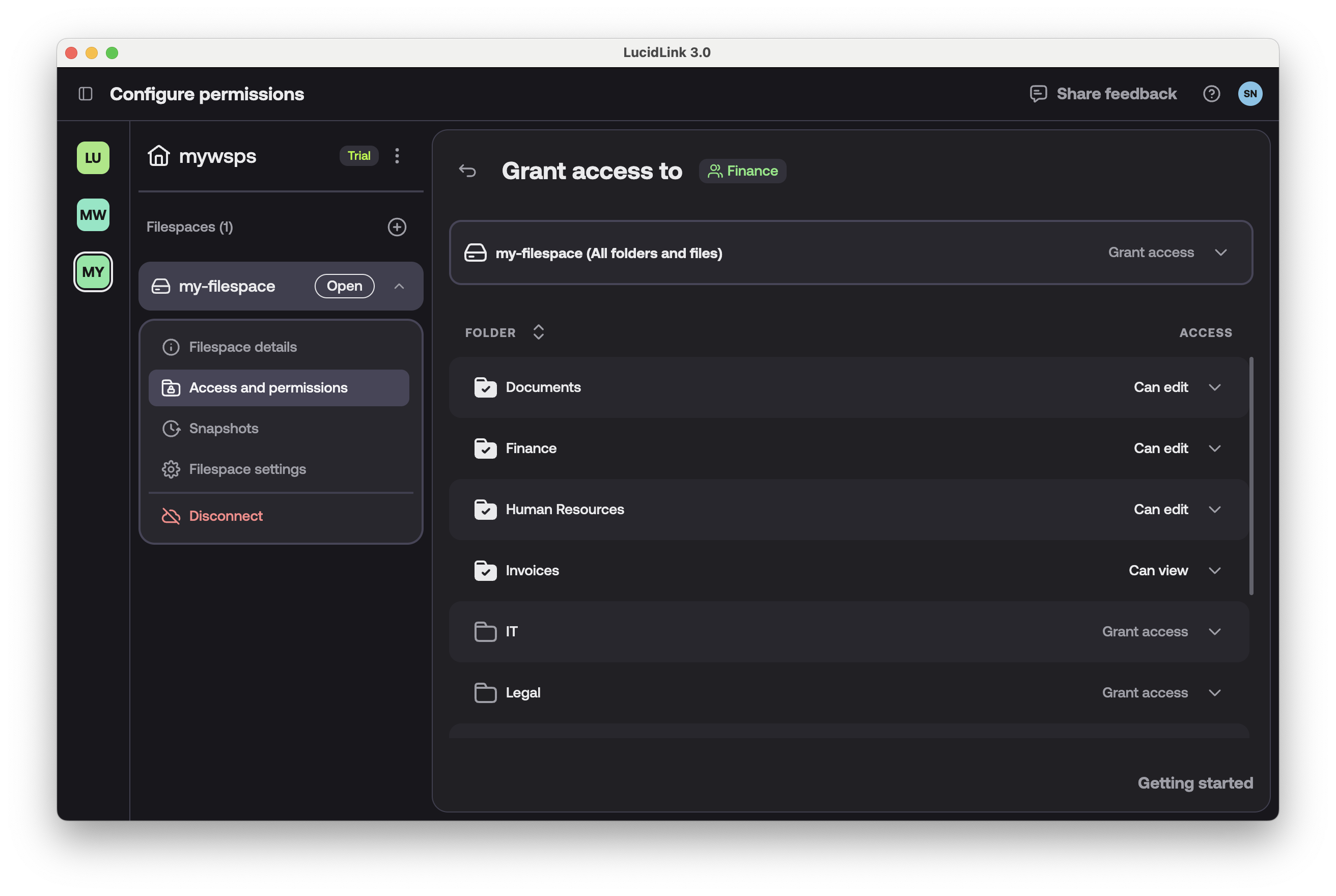Click the Documents folder icon
The height and width of the screenshot is (896, 1336).
(485, 387)
